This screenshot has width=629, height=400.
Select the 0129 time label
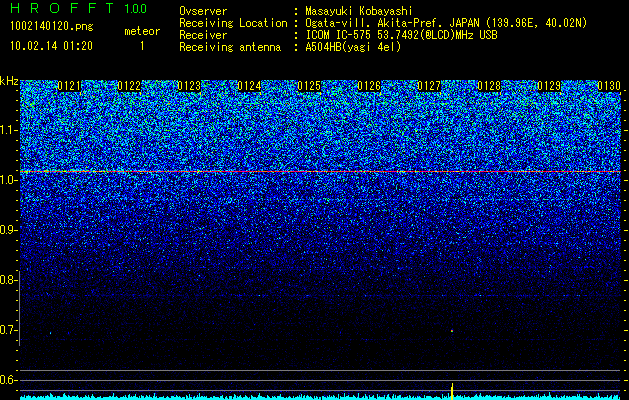point(549,86)
